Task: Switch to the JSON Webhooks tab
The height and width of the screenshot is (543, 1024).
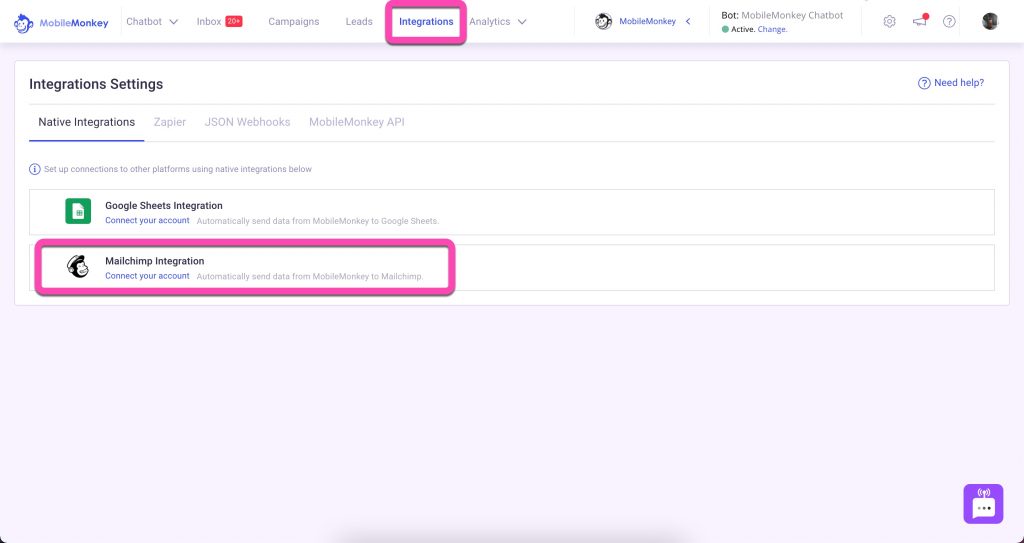Action: pos(247,122)
